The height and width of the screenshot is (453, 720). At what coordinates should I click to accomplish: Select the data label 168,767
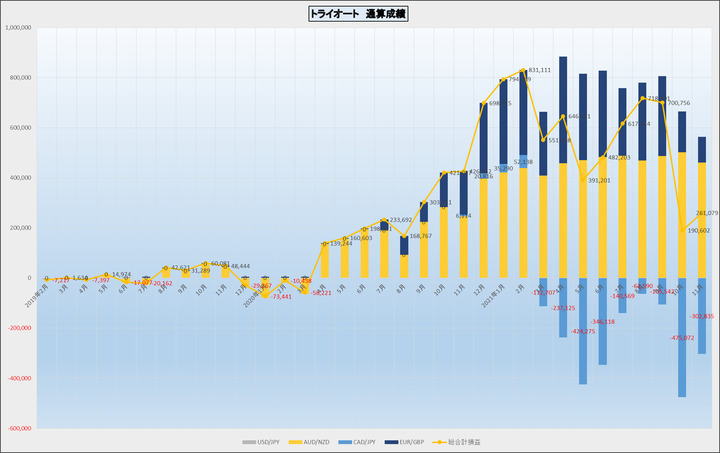tap(421, 236)
